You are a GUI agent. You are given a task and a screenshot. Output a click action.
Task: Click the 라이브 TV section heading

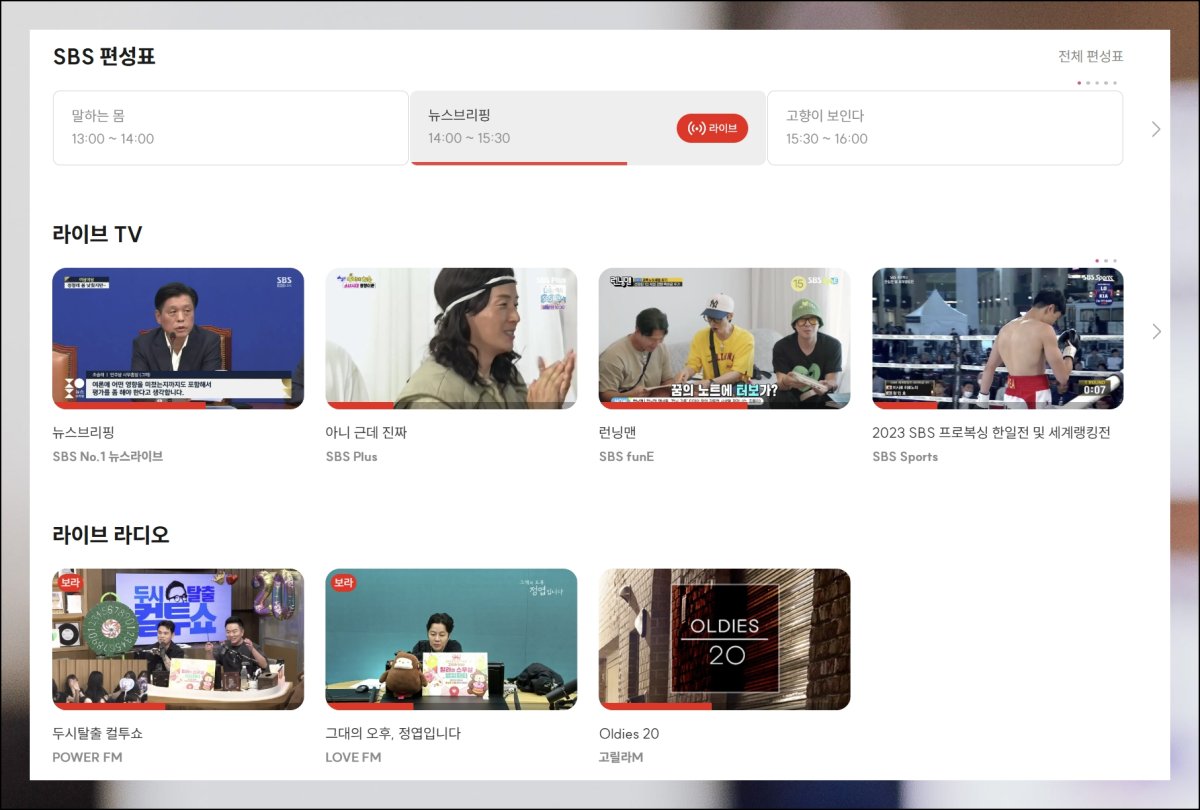click(x=97, y=234)
